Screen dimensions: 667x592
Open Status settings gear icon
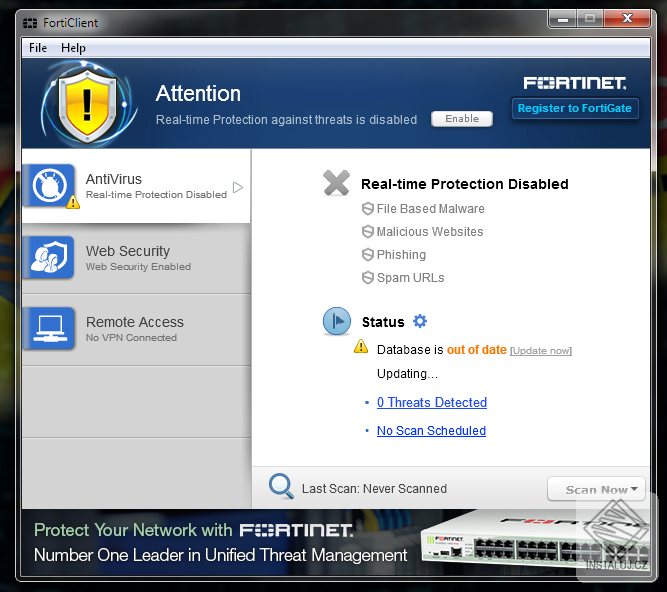tap(420, 321)
